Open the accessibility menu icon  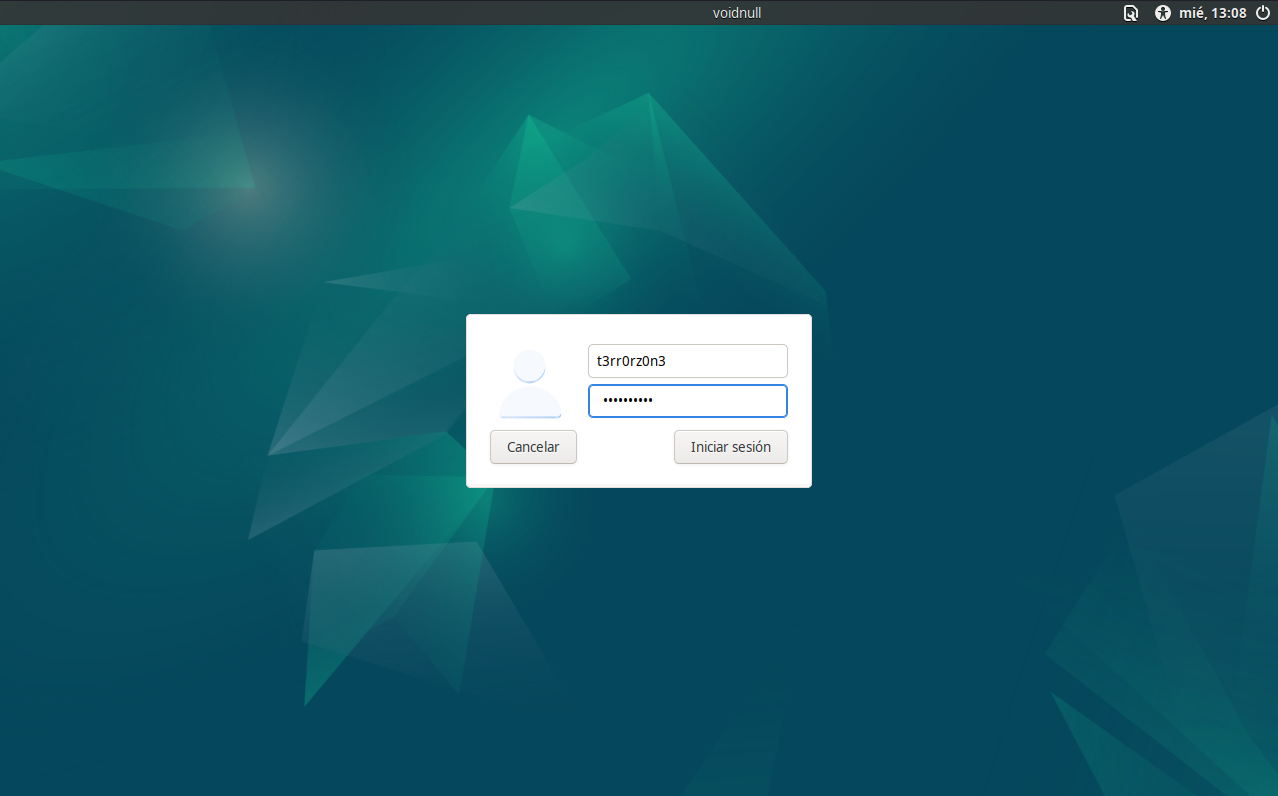point(1162,13)
